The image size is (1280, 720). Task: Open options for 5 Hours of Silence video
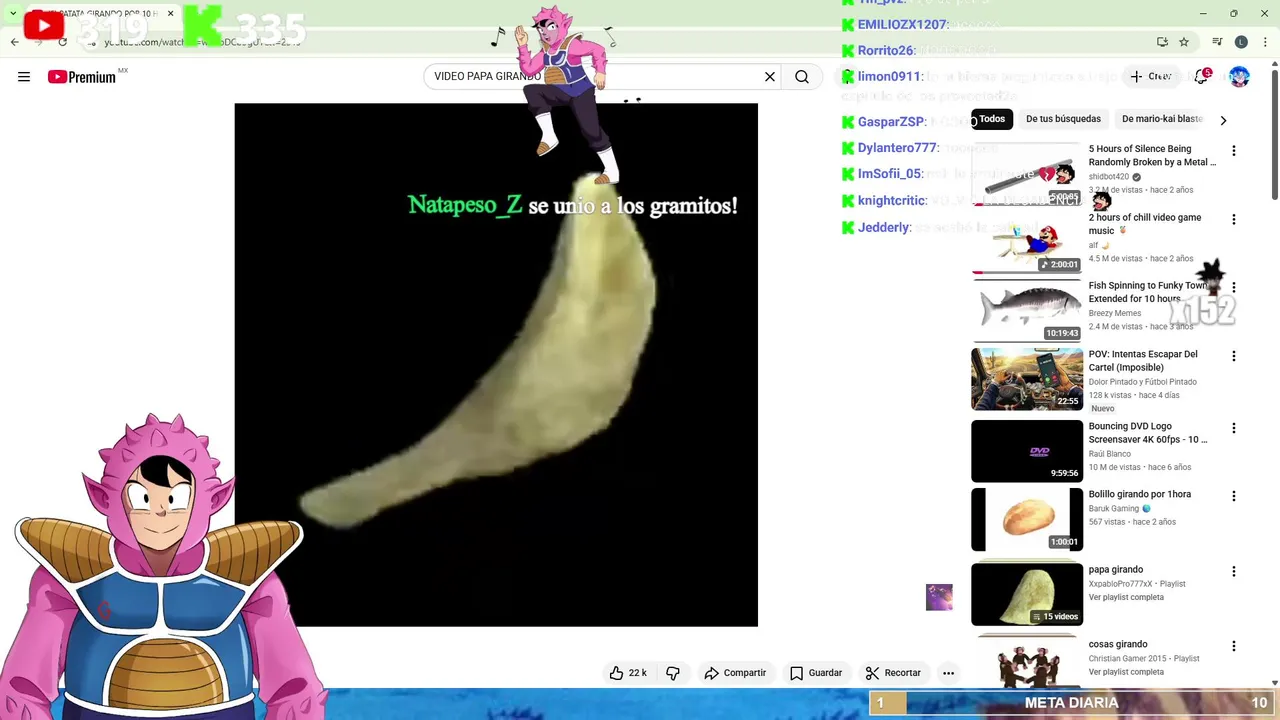(x=1234, y=151)
